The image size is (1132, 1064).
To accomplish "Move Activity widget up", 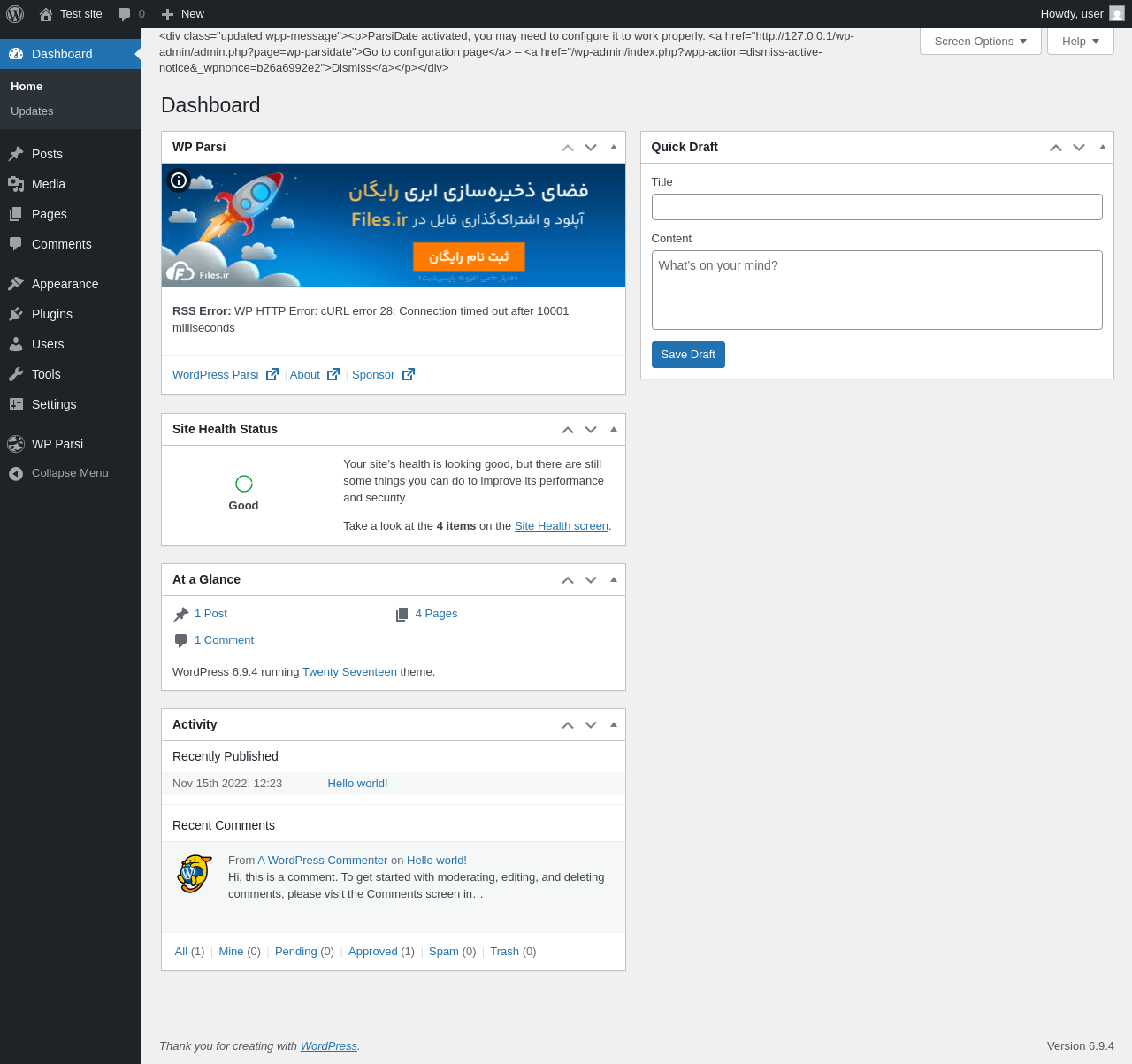I will pyautogui.click(x=568, y=725).
